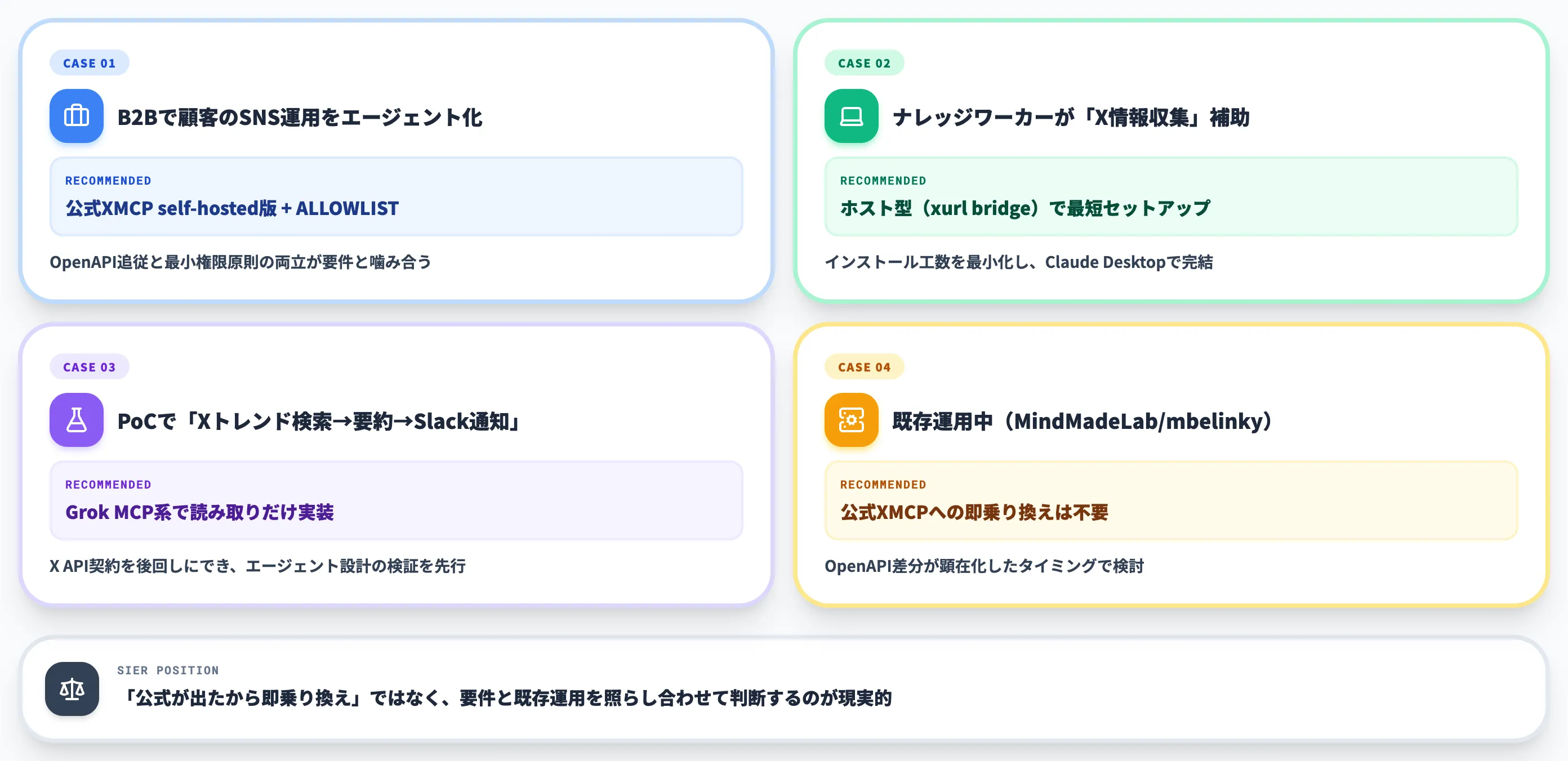Image resolution: width=1568 pixels, height=761 pixels.
Task: Click the blue briefcase icon in Case 01
Action: click(x=76, y=115)
